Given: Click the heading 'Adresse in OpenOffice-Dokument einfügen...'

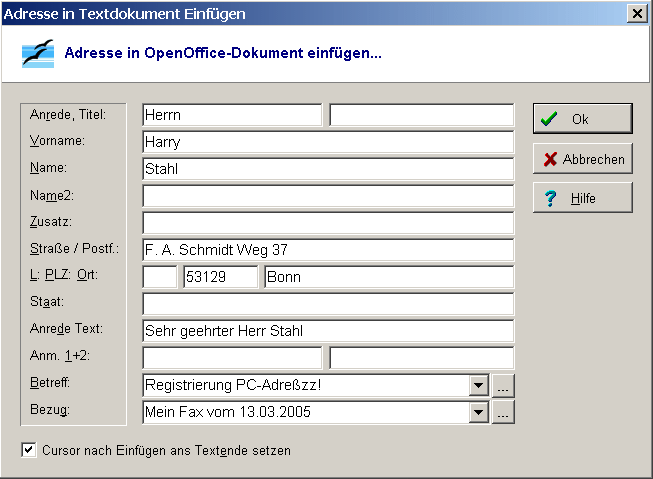Looking at the screenshot, I should tap(223, 53).
